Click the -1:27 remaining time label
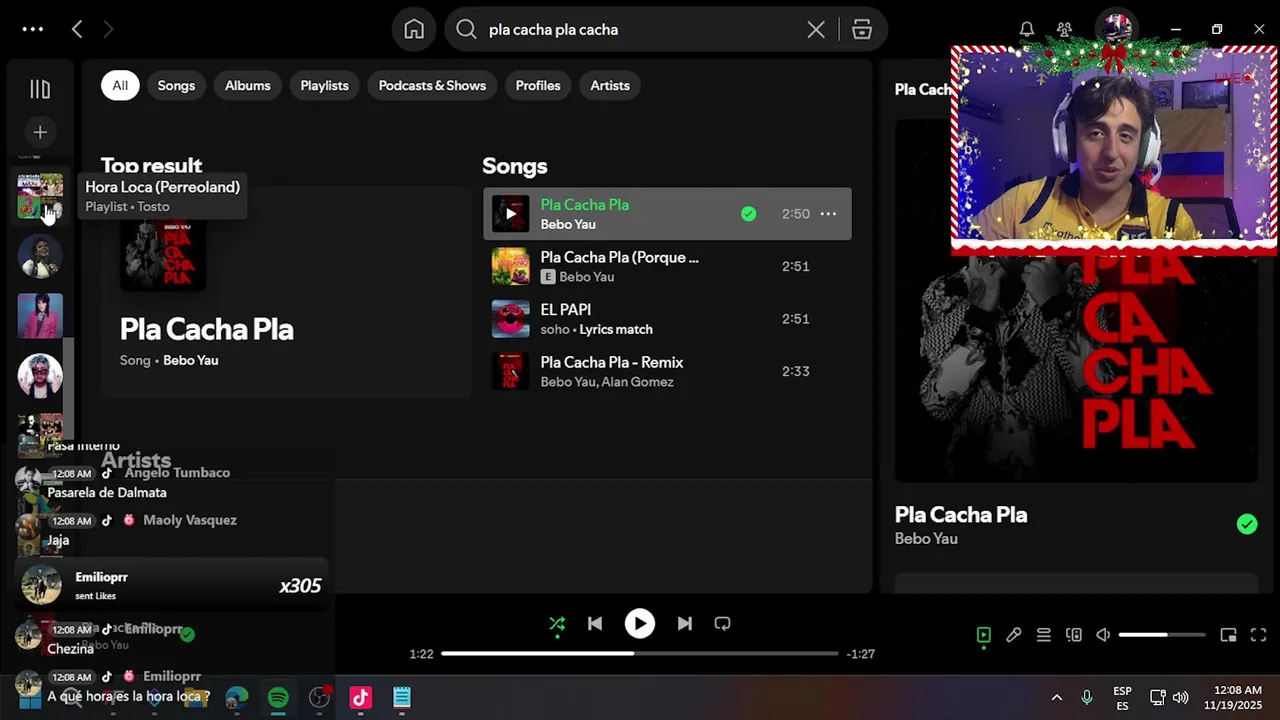Screen dimensions: 1280x720 pos(861,654)
